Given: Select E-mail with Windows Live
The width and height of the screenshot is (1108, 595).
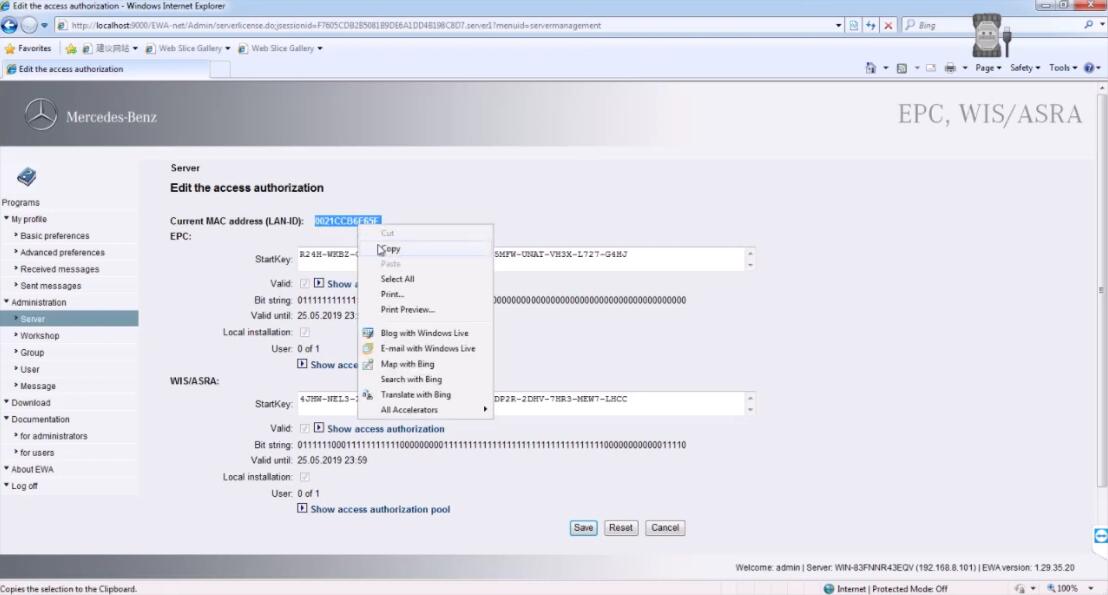Looking at the screenshot, I should [x=425, y=348].
